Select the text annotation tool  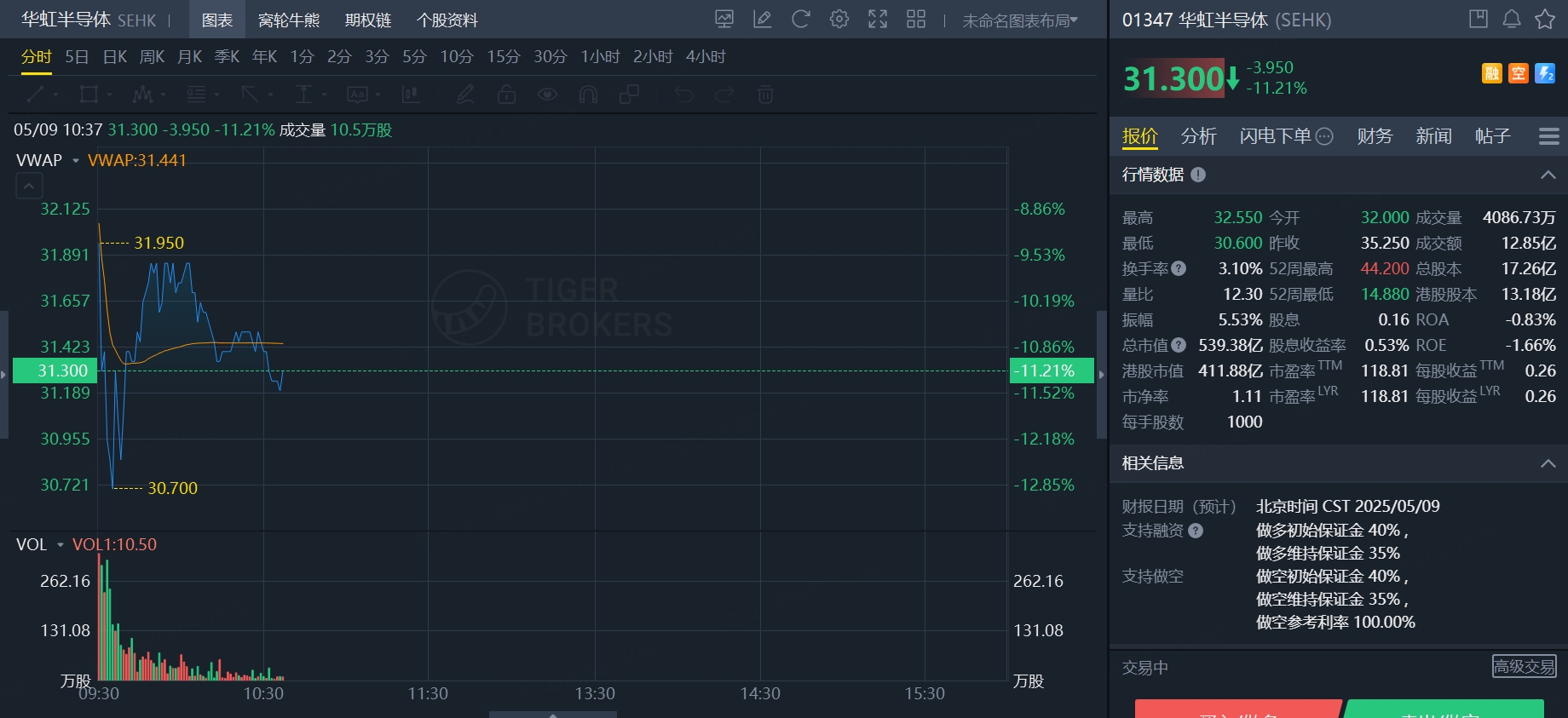[x=357, y=95]
